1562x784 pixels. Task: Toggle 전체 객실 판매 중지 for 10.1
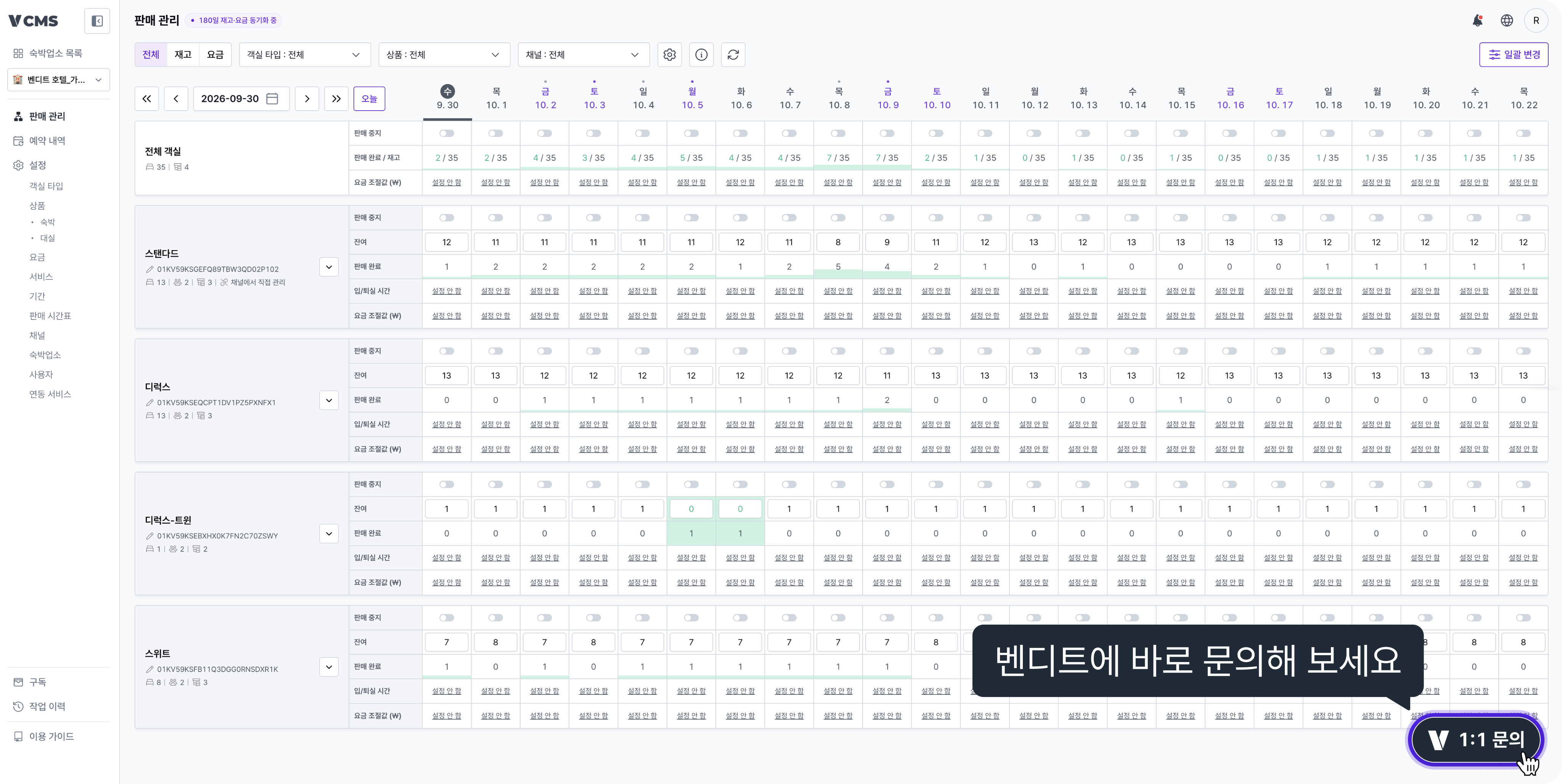pyautogui.click(x=496, y=133)
